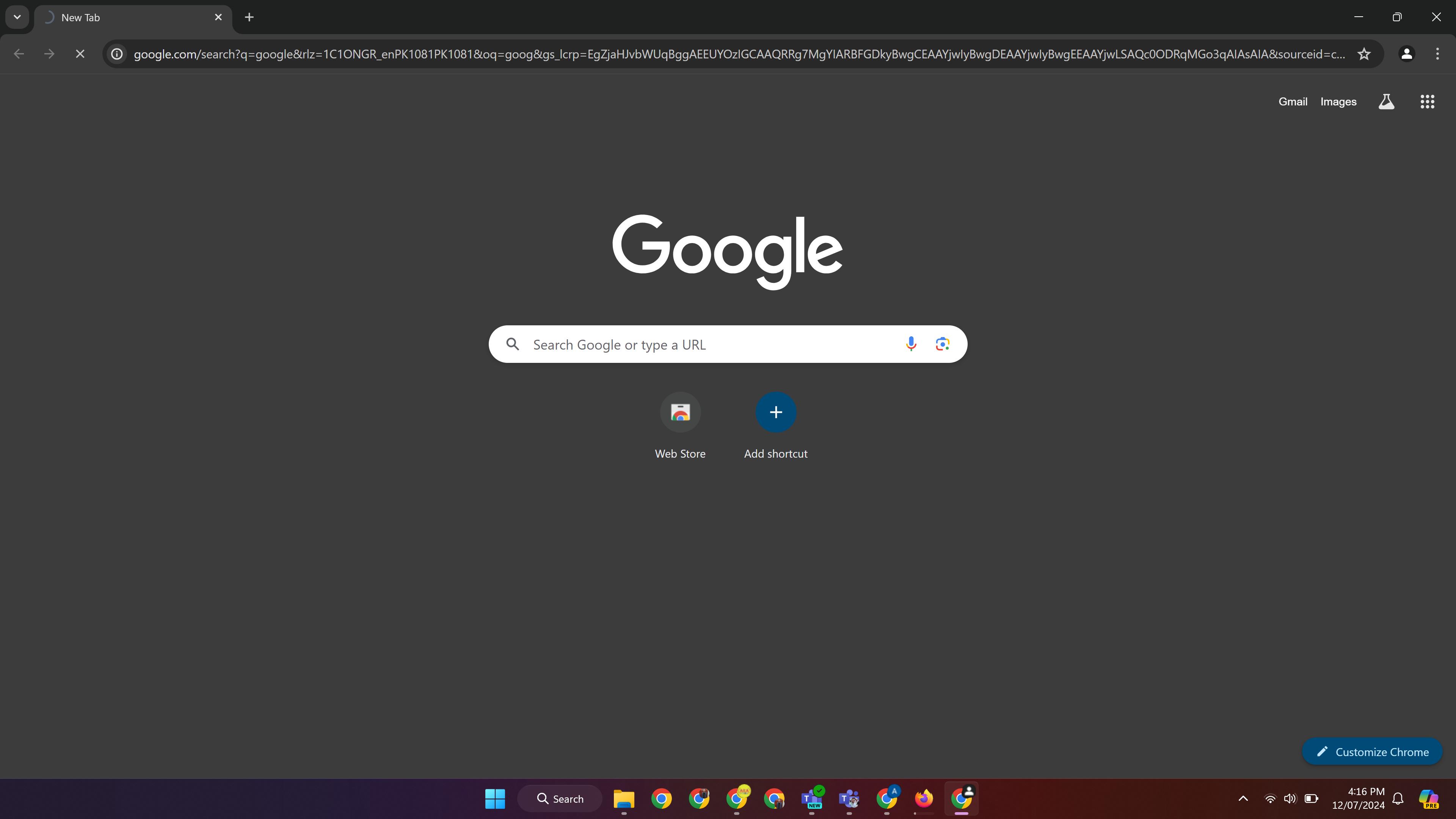Open the Chrome profile icon
The height and width of the screenshot is (819, 1456).
pyautogui.click(x=1406, y=54)
